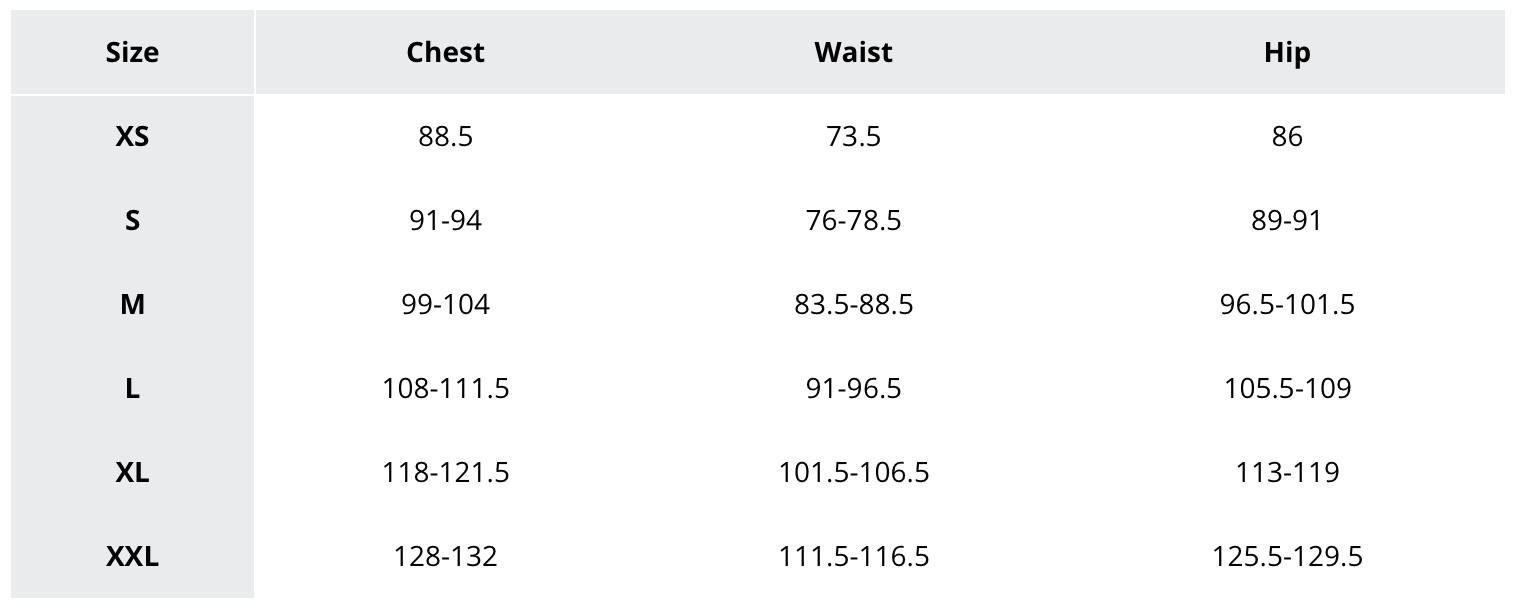The image size is (1520, 610).
Task: Click the S chest value 91-94
Action: (x=445, y=221)
